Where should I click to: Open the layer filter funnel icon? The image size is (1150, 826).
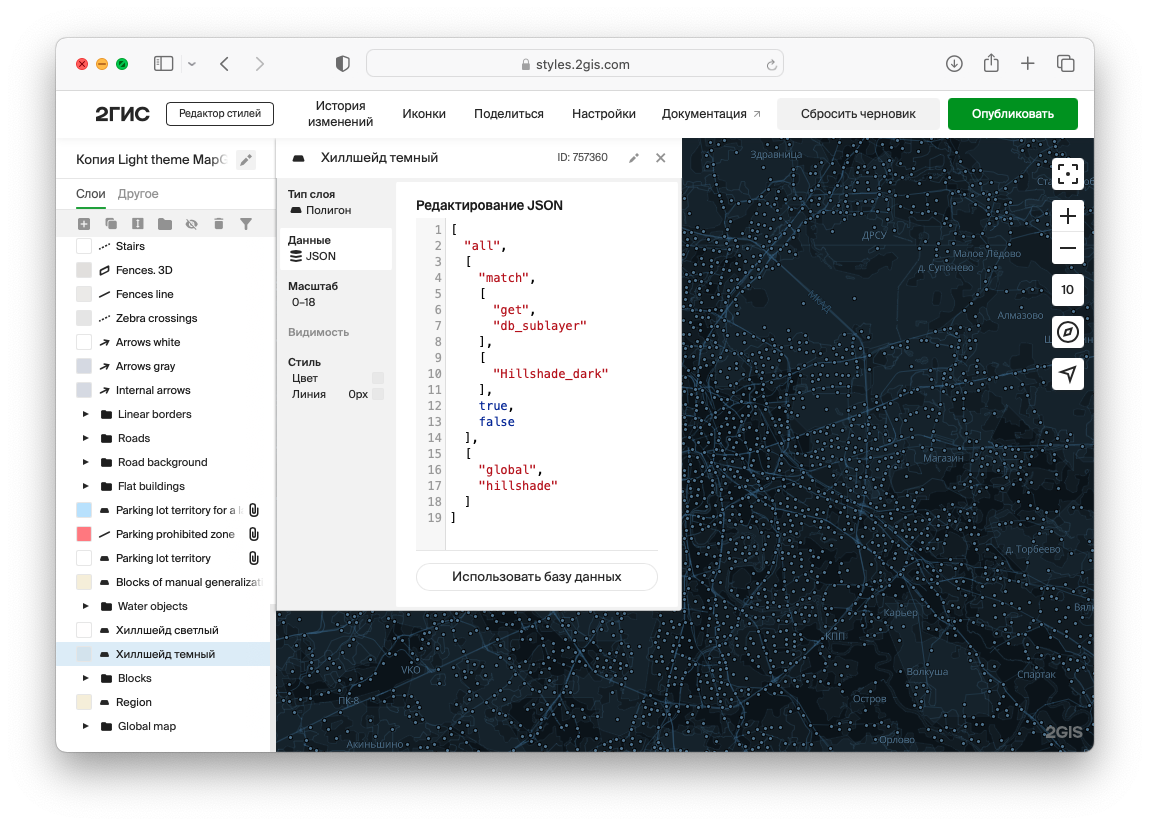(246, 224)
